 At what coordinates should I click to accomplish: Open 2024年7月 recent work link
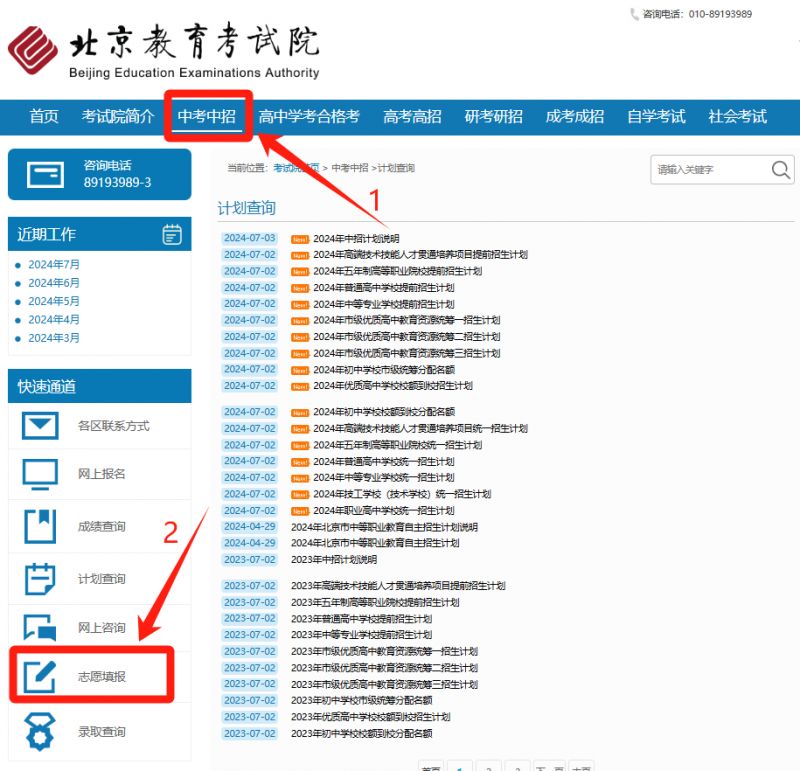coord(54,264)
